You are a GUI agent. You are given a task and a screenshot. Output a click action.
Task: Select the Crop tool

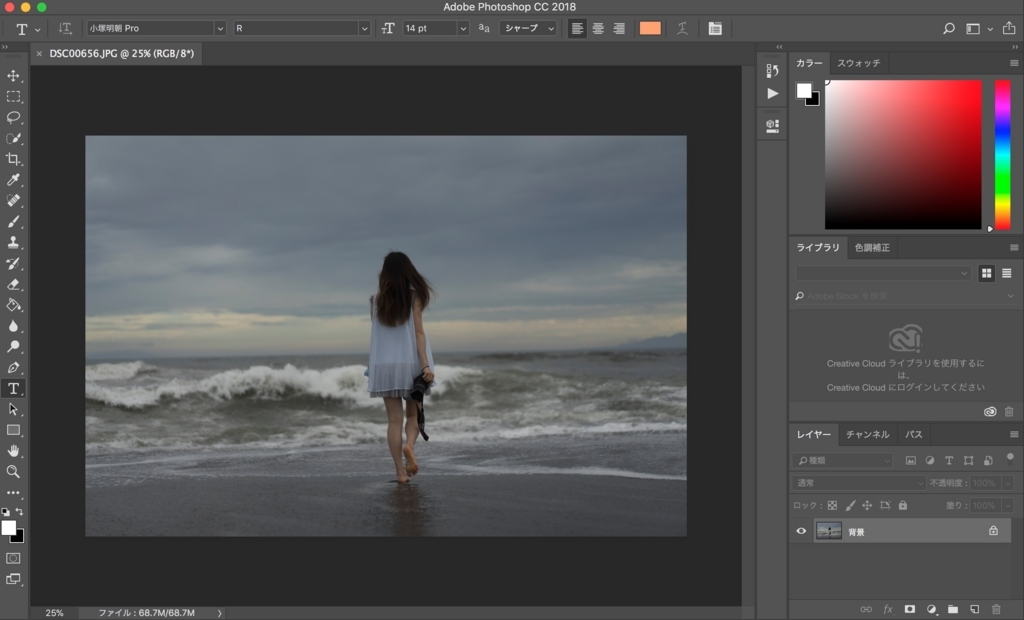(13, 159)
